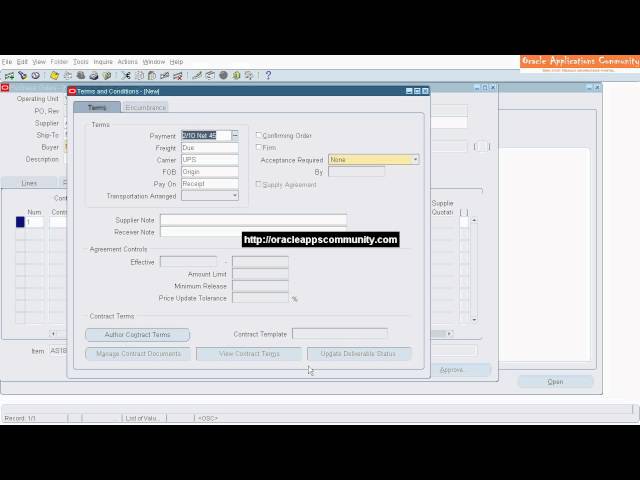
Task: Click the Num field of line 1
Action: [34, 222]
